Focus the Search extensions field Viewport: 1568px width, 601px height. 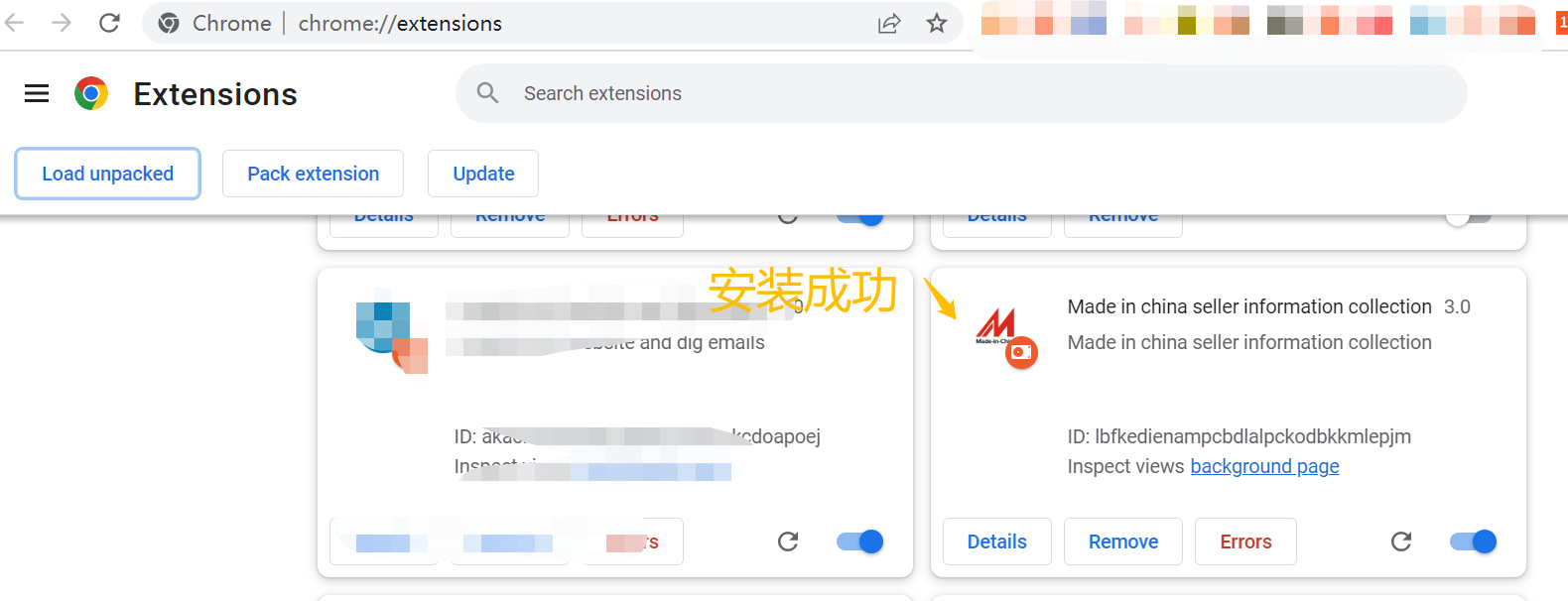[961, 94]
